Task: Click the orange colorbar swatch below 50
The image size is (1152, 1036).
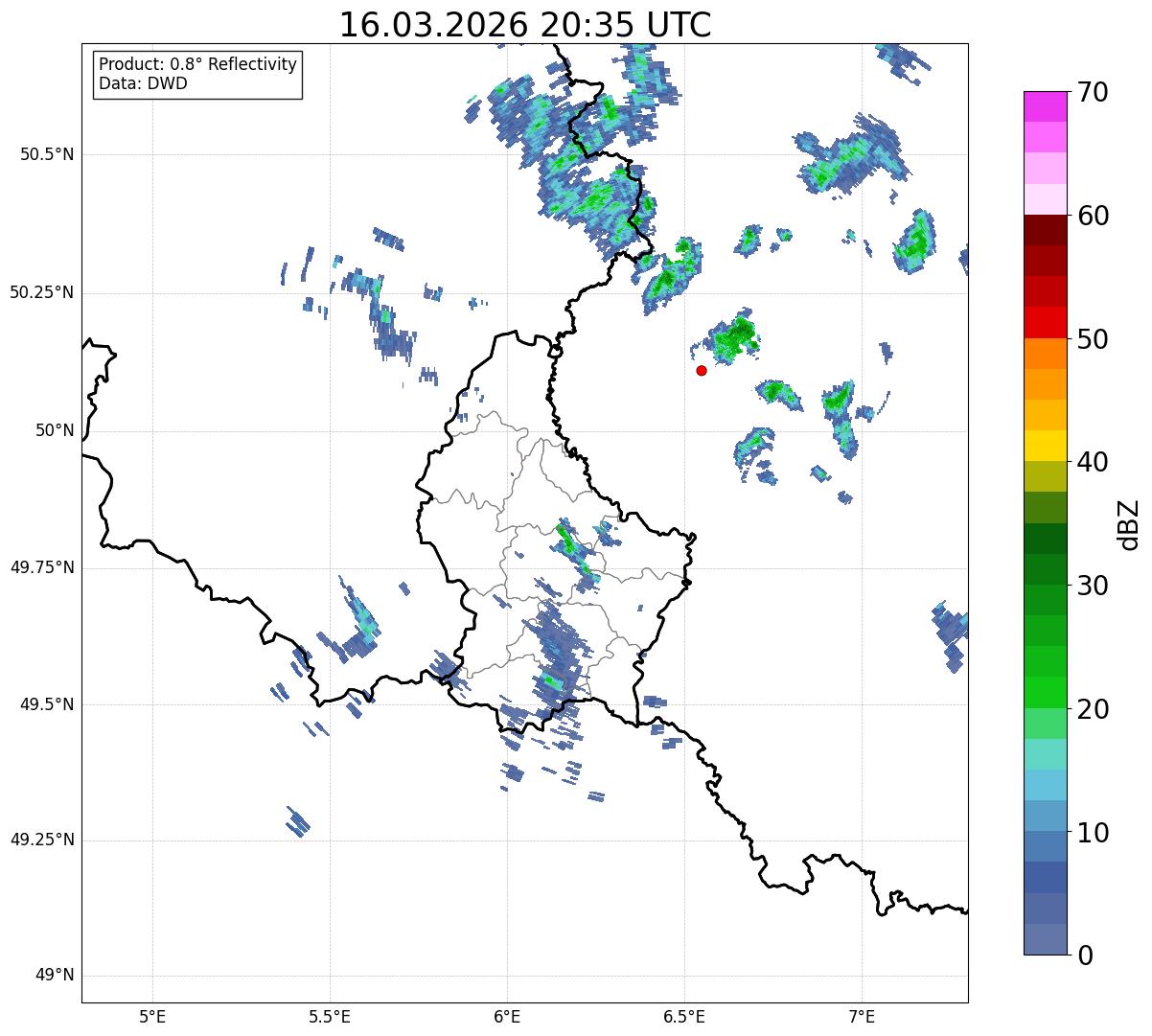Action: (x=1046, y=354)
